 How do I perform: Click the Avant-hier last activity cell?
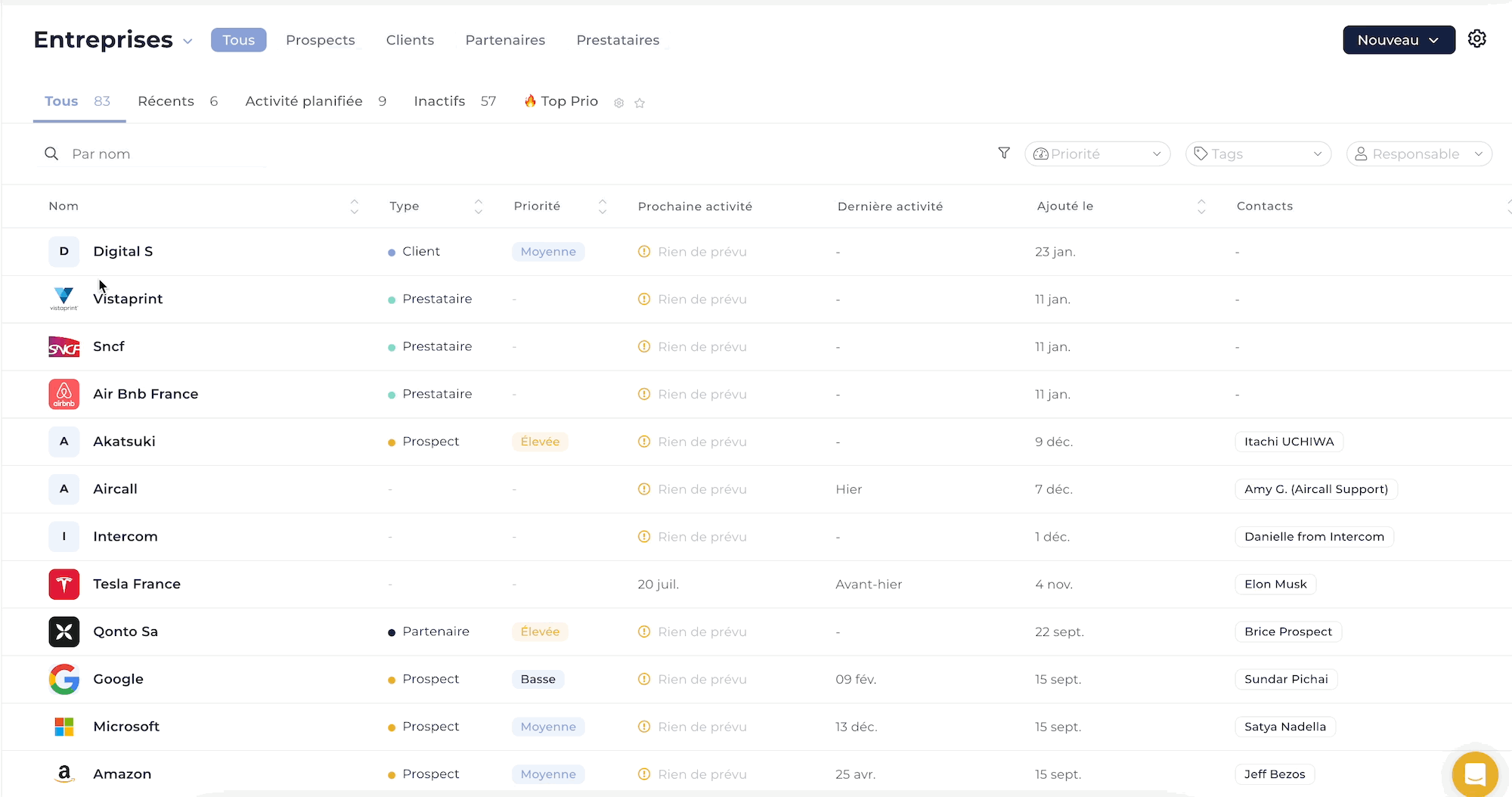tap(869, 584)
